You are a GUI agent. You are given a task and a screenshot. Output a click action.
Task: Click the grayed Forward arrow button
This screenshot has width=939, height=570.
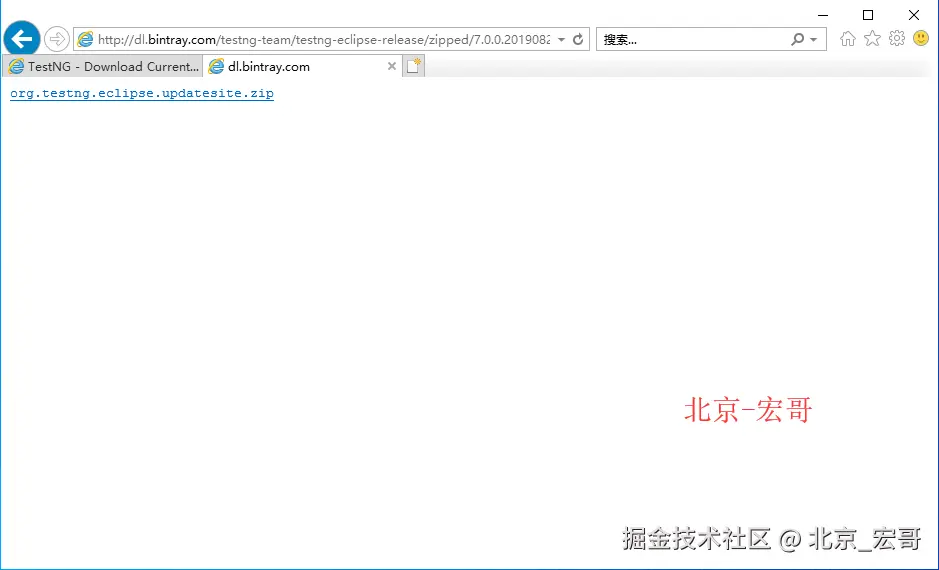(57, 40)
